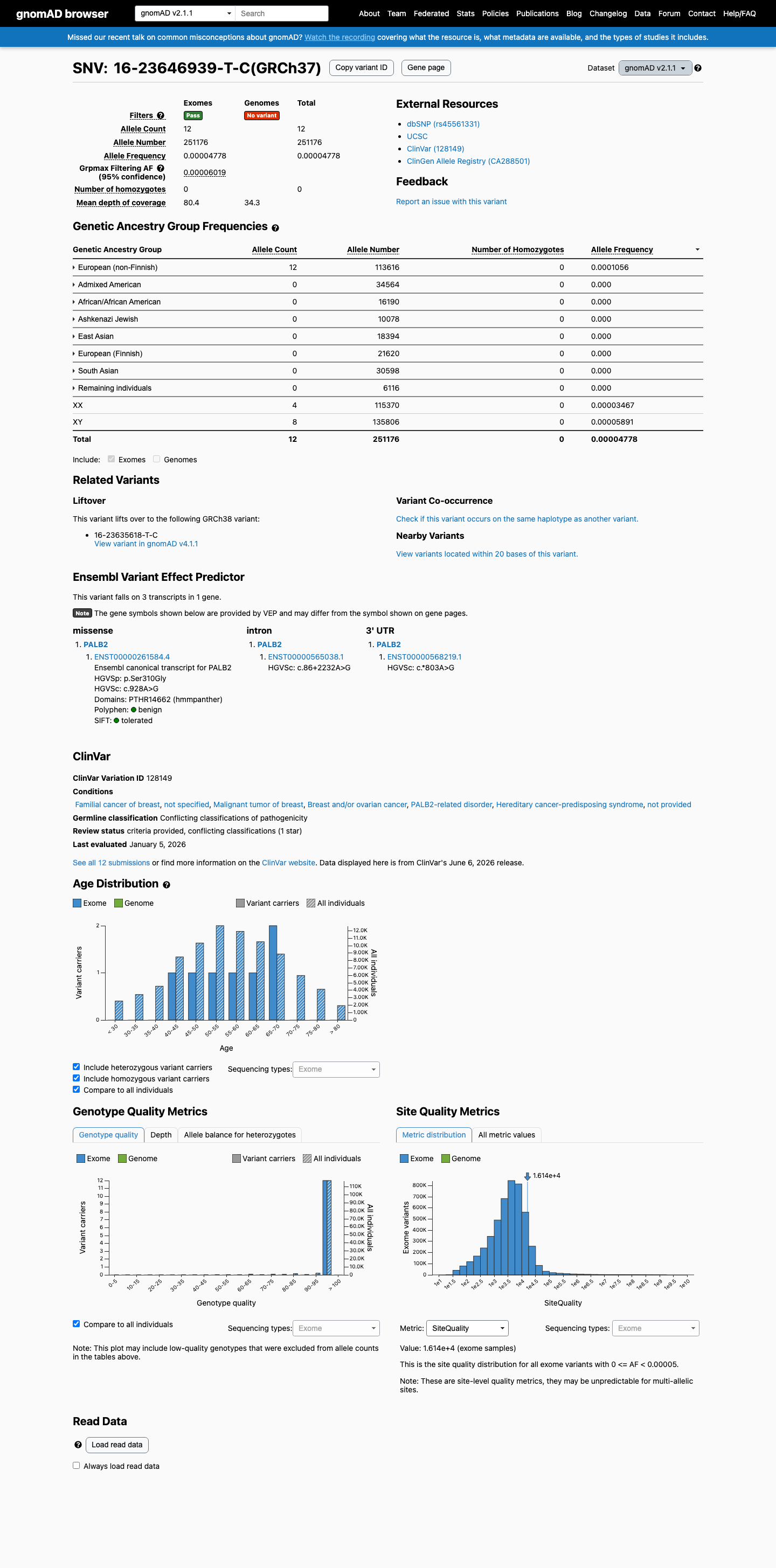
Task: Open Genotype Quality Sequencing types dropdown
Action: point(336,1328)
